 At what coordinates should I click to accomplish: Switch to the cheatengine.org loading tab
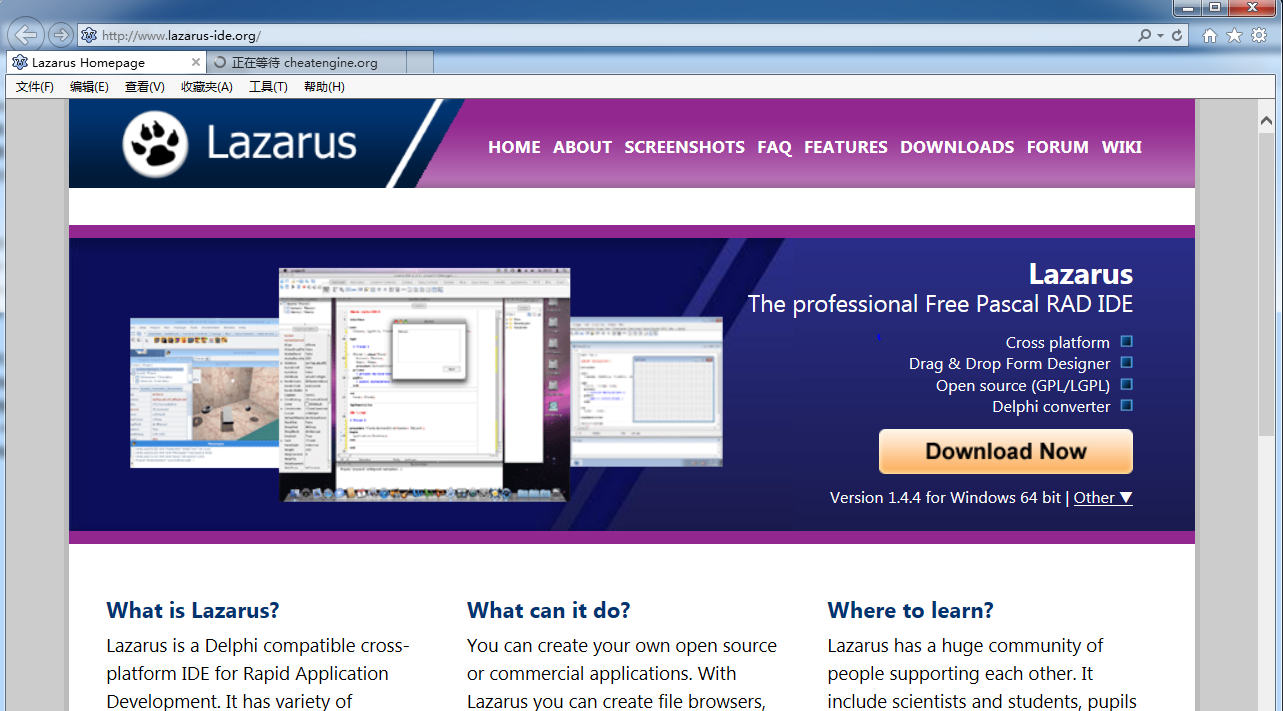pyautogui.click(x=305, y=62)
